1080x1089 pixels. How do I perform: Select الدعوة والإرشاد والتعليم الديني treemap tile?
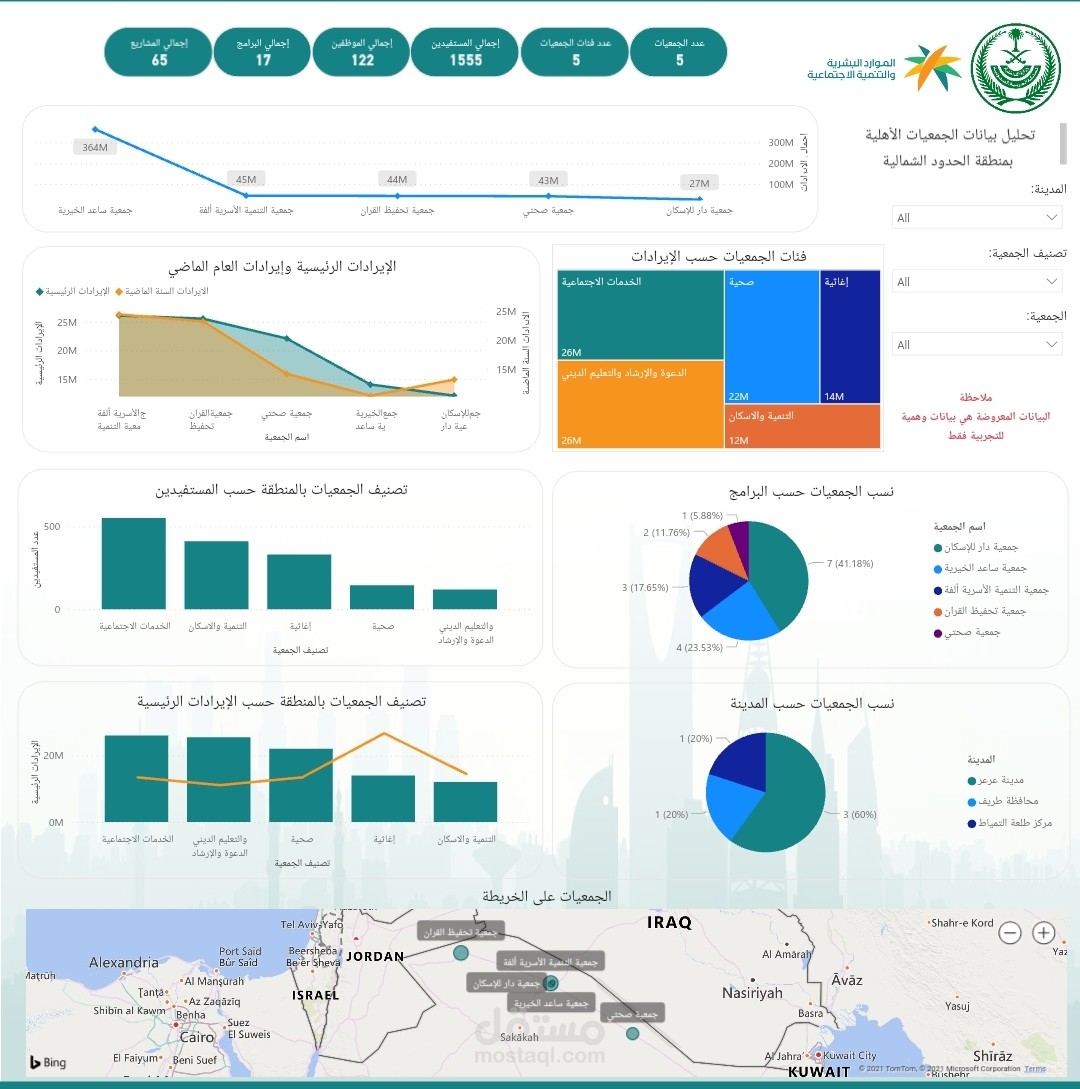click(x=640, y=404)
